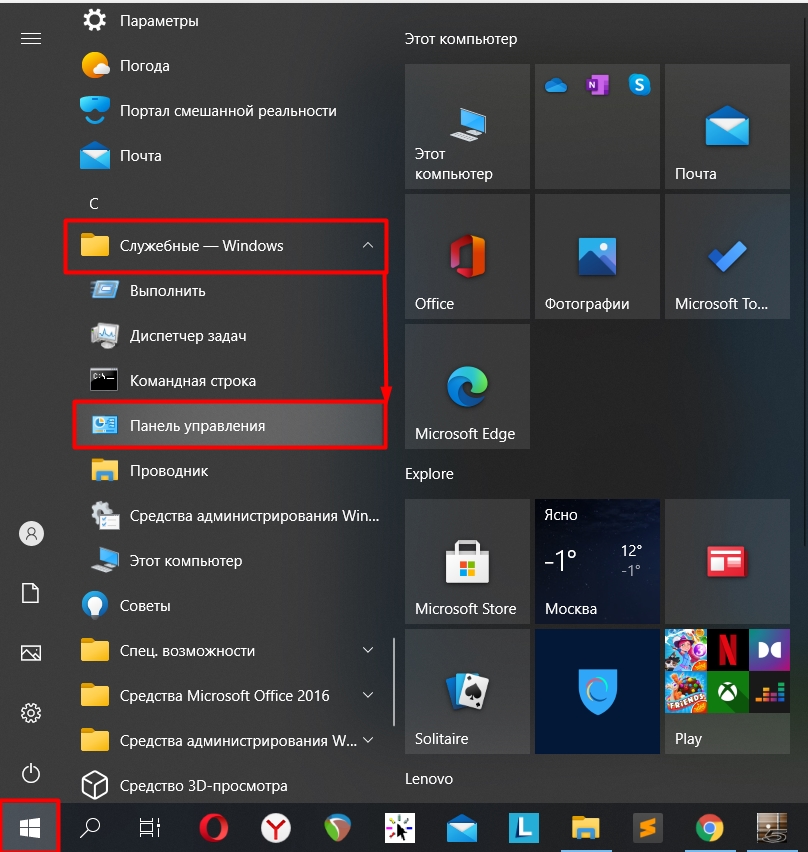
Task: Open the Этот компьютер tile
Action: click(x=467, y=127)
